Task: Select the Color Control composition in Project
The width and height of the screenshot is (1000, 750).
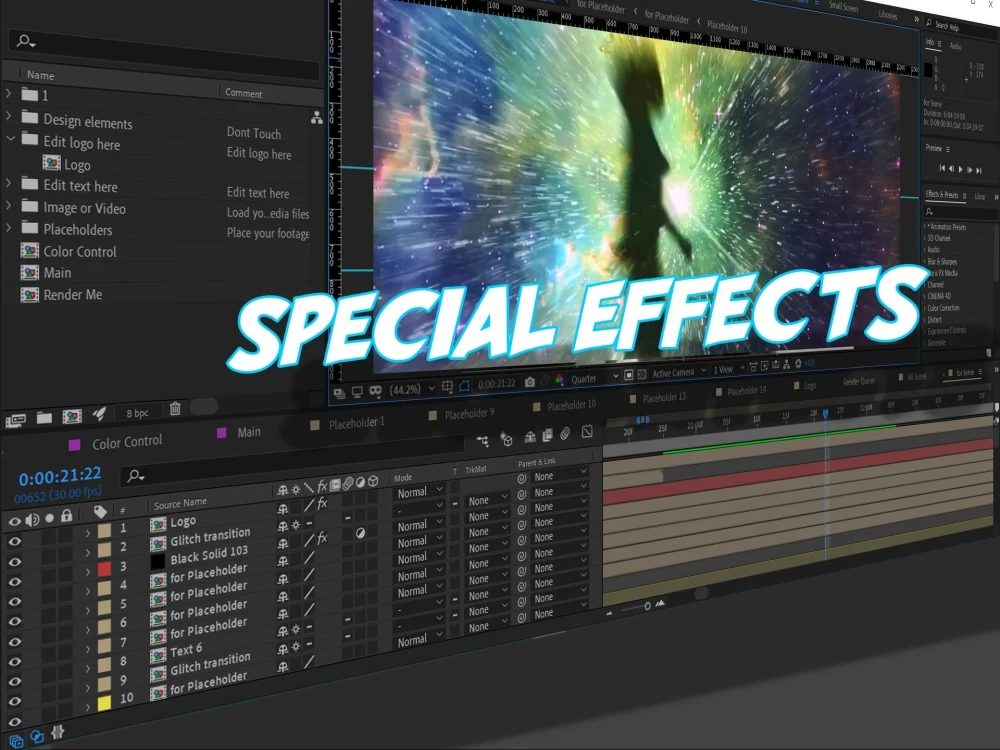Action: [x=80, y=251]
